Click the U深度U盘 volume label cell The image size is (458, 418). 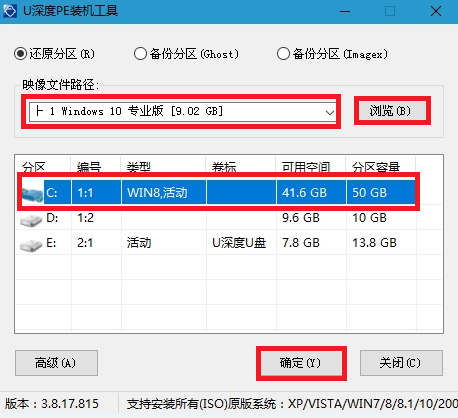pyautogui.click(x=239, y=243)
